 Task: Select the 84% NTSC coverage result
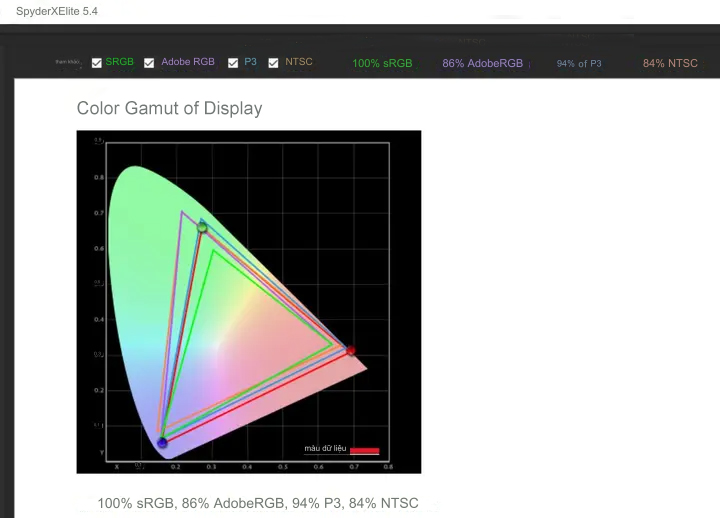[x=670, y=63]
